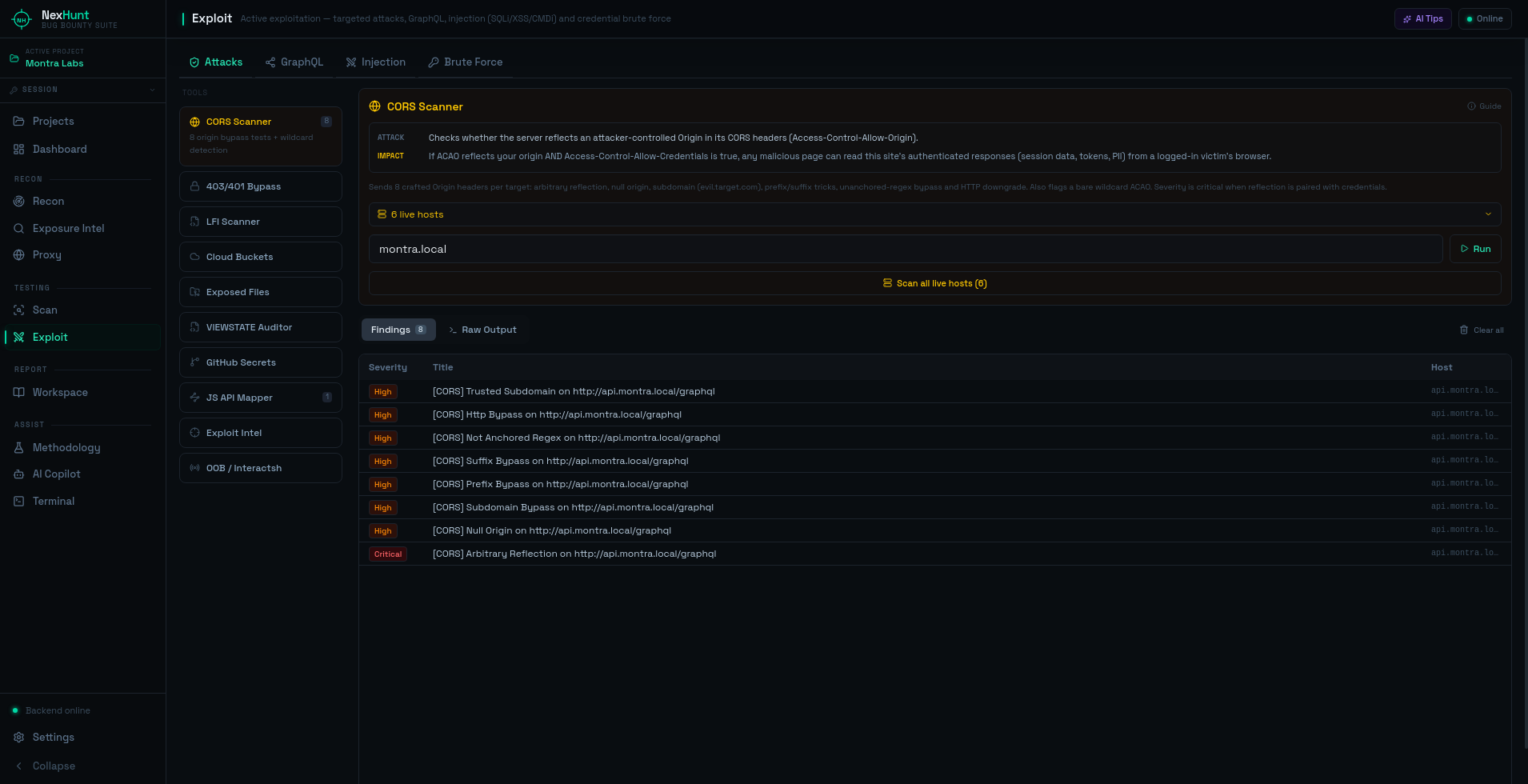Click the Host column header
Screen dimensions: 1528x784
pyautogui.click(x=1442, y=367)
